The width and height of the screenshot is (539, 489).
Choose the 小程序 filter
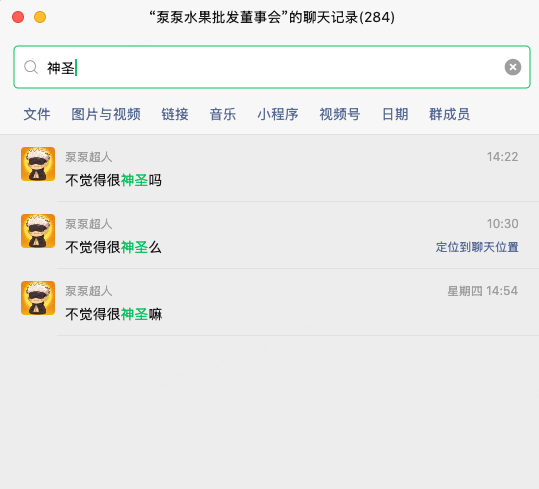click(x=278, y=114)
